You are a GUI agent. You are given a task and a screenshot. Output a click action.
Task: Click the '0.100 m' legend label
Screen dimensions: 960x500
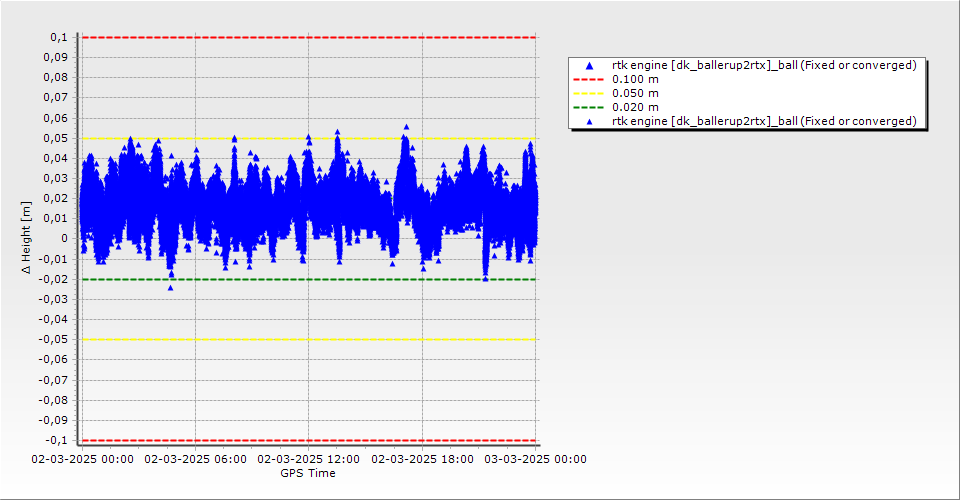[x=636, y=80]
